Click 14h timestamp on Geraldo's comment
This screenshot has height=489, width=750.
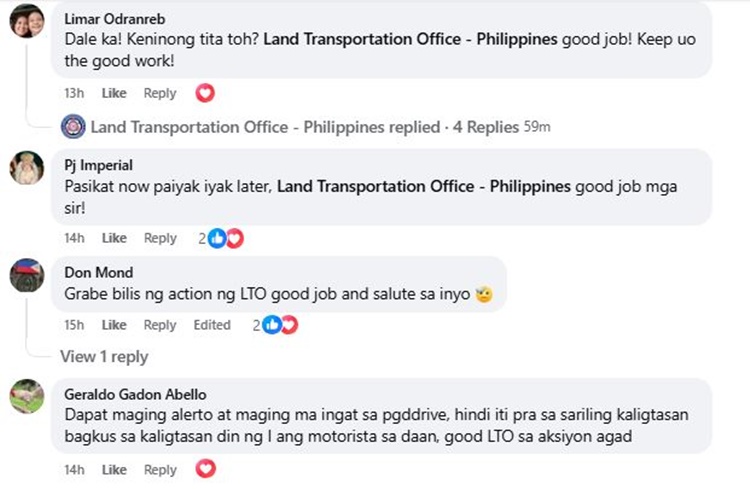click(74, 469)
